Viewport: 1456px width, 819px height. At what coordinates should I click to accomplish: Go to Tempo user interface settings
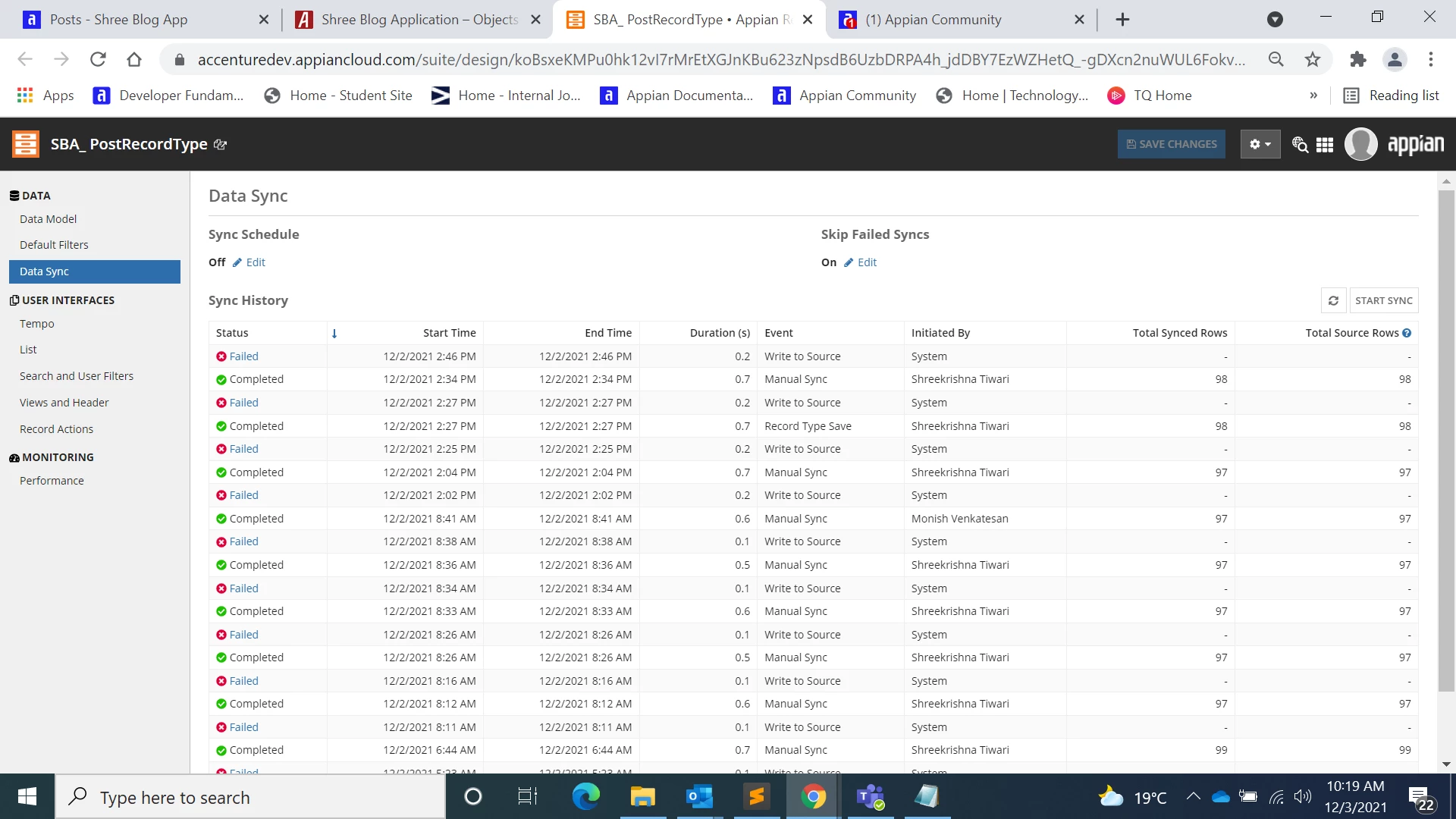click(37, 324)
